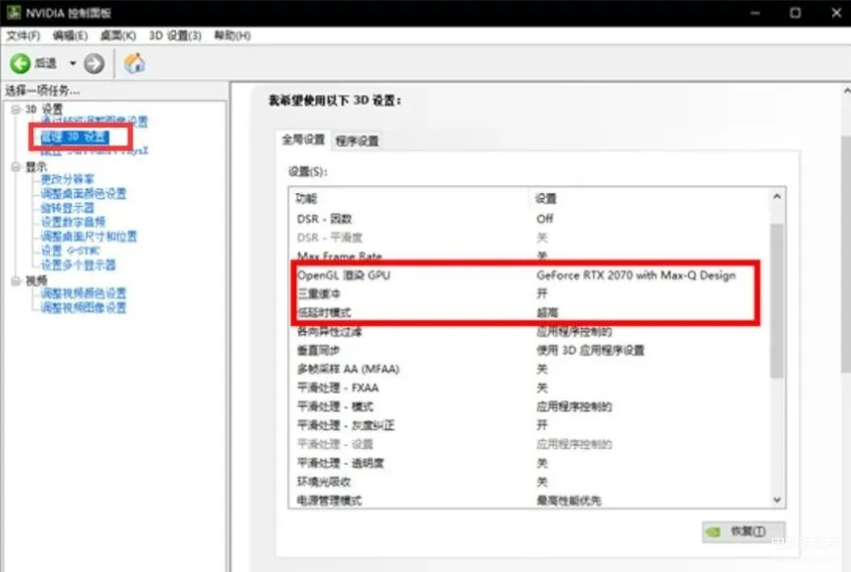Viewport: 851px width, 572px height.
Task: Open 调整桌面颜色设置 in the tree
Action: (84, 194)
